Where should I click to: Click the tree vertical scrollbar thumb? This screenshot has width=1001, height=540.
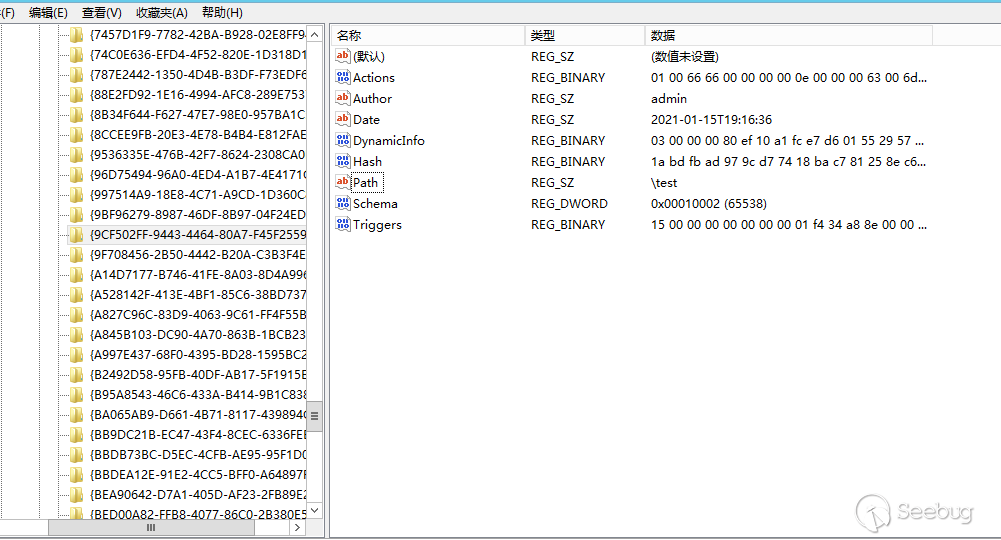point(315,416)
